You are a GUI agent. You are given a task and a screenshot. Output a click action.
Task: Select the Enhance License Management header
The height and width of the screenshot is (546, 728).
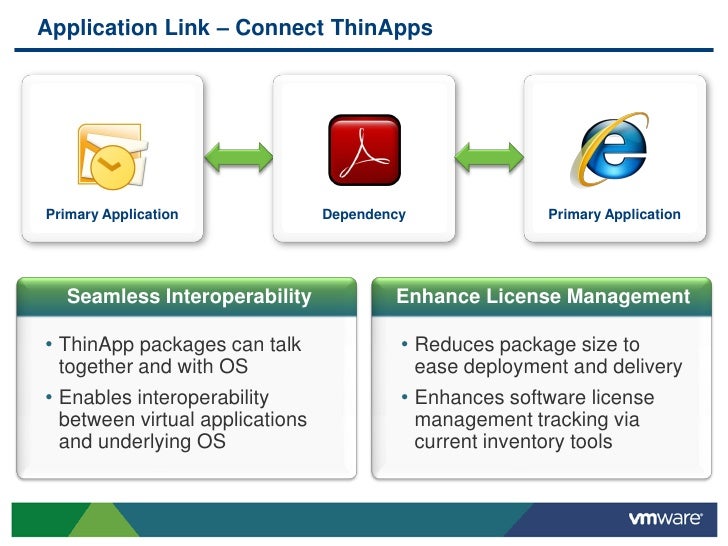pyautogui.click(x=542, y=297)
